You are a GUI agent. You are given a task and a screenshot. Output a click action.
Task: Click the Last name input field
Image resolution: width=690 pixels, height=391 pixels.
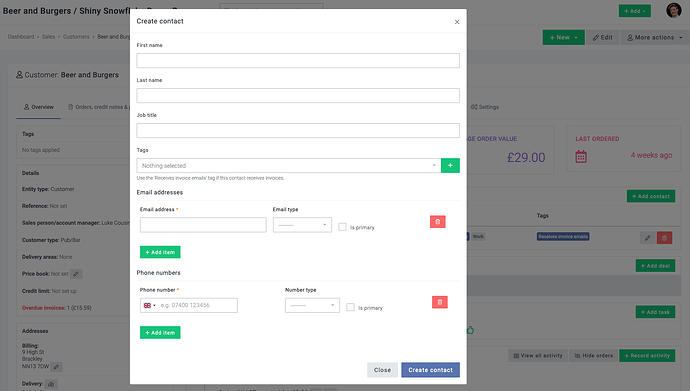[298, 95]
